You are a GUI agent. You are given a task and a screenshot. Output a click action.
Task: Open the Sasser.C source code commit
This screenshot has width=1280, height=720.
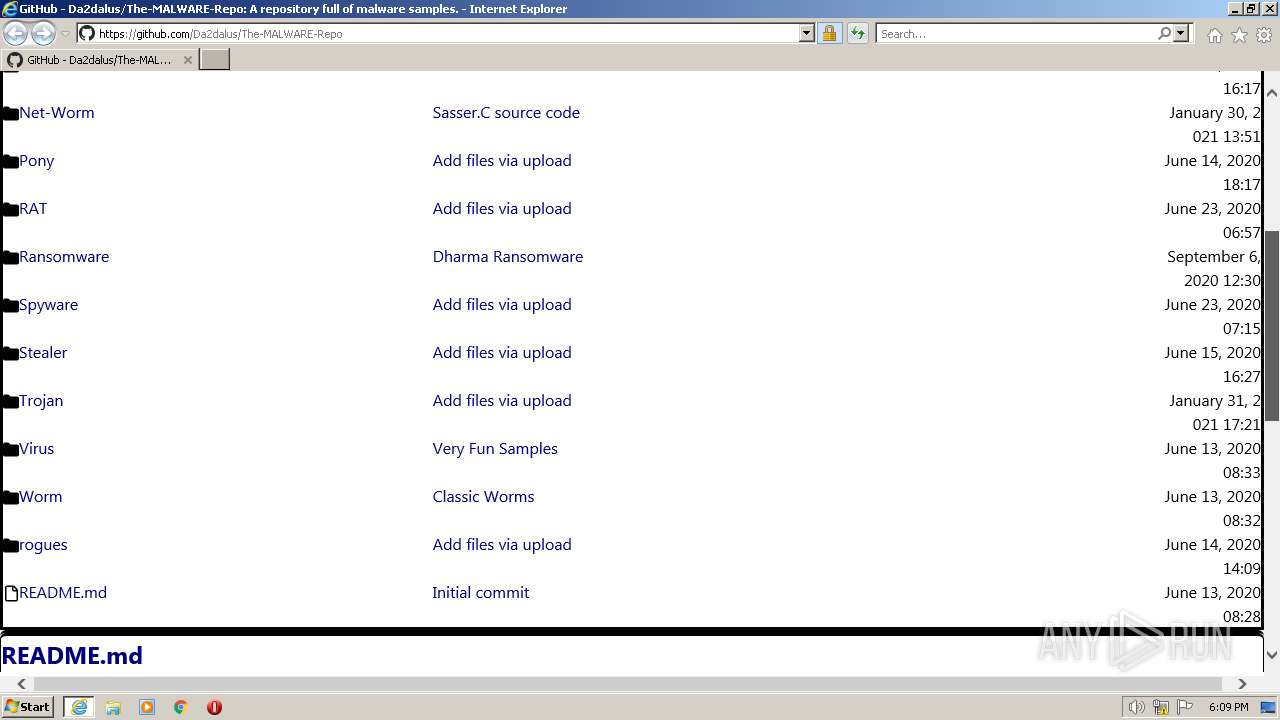pyautogui.click(x=506, y=113)
